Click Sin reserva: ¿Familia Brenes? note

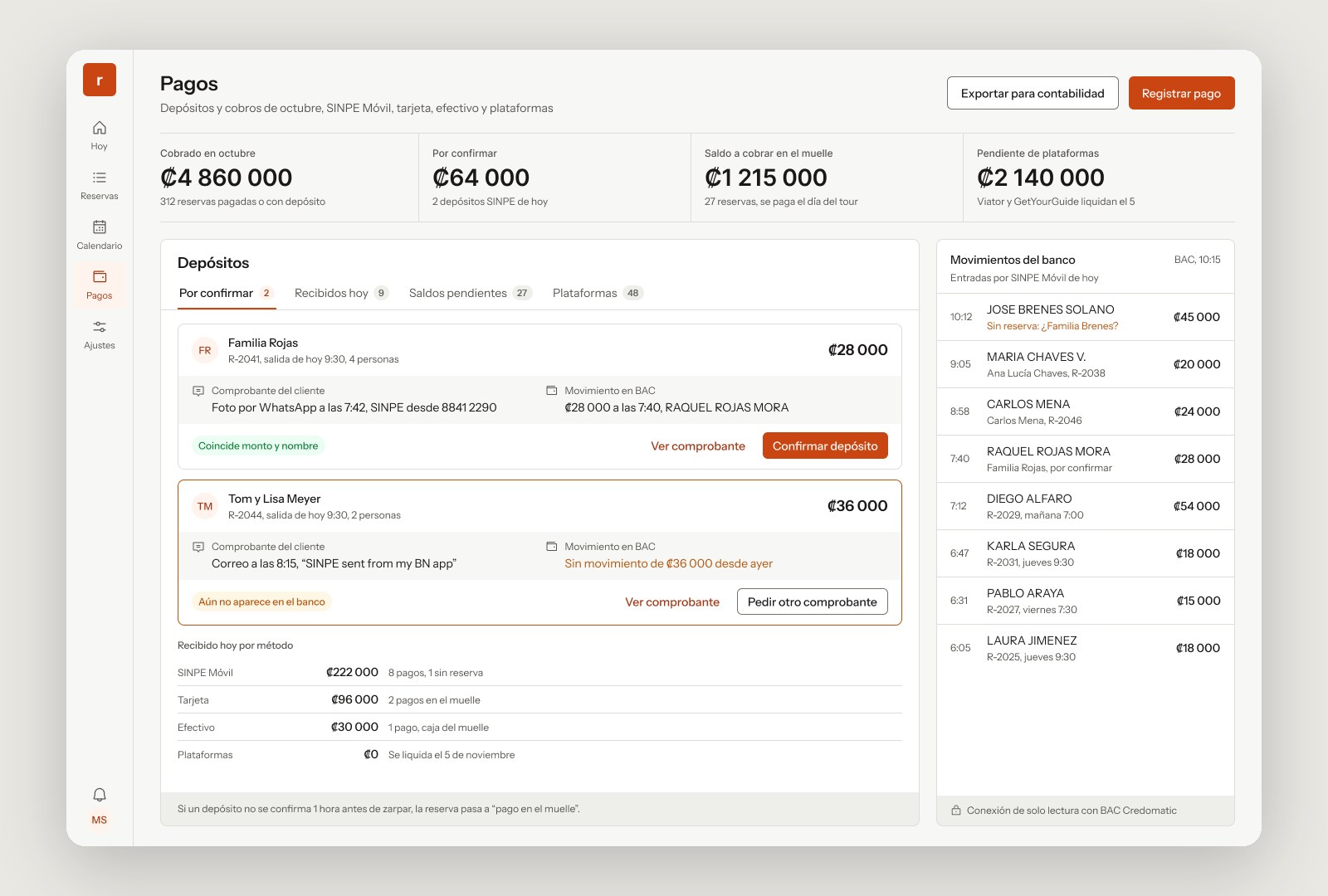pyautogui.click(x=1052, y=326)
